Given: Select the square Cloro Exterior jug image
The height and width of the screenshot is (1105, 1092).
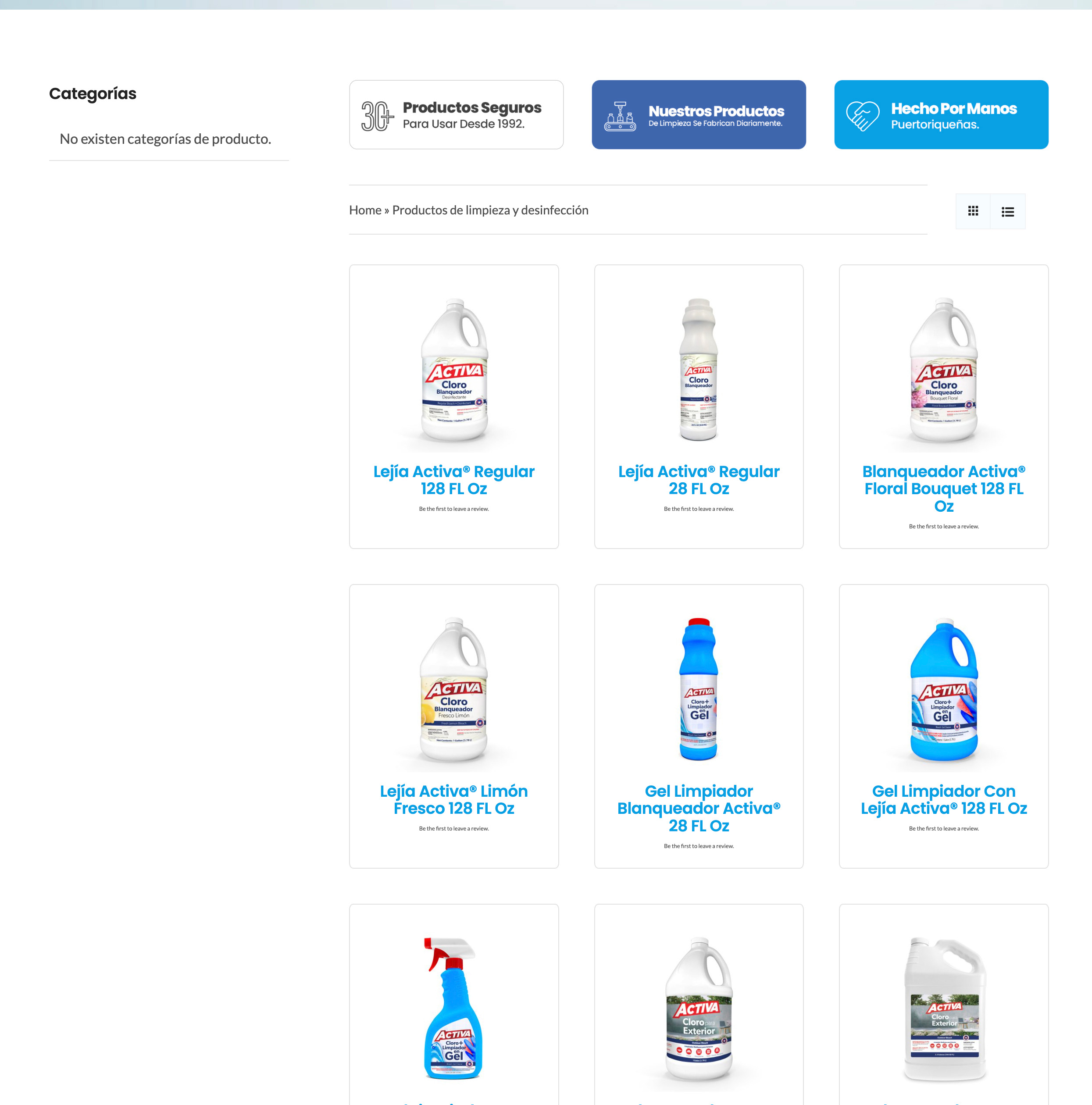Looking at the screenshot, I should click(943, 1009).
